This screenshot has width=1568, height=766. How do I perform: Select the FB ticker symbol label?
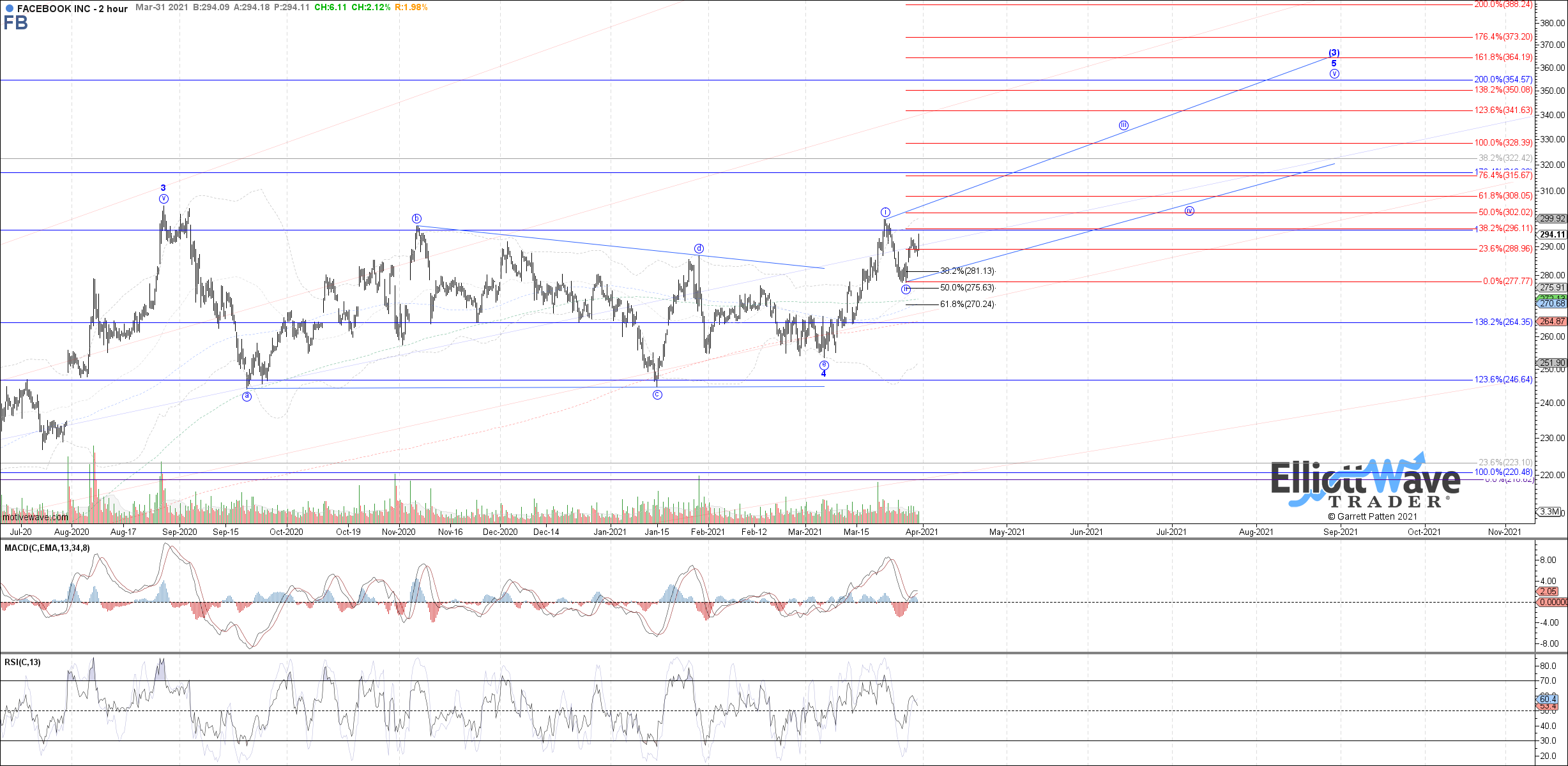click(15, 23)
